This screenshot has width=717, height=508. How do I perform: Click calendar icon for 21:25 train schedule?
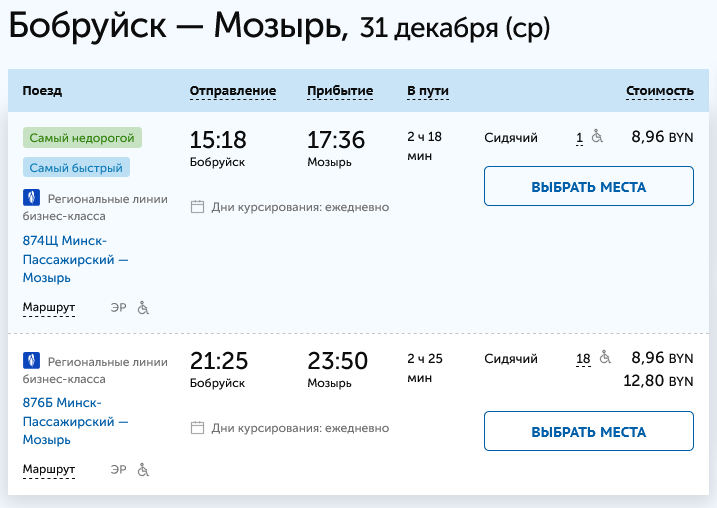click(197, 428)
